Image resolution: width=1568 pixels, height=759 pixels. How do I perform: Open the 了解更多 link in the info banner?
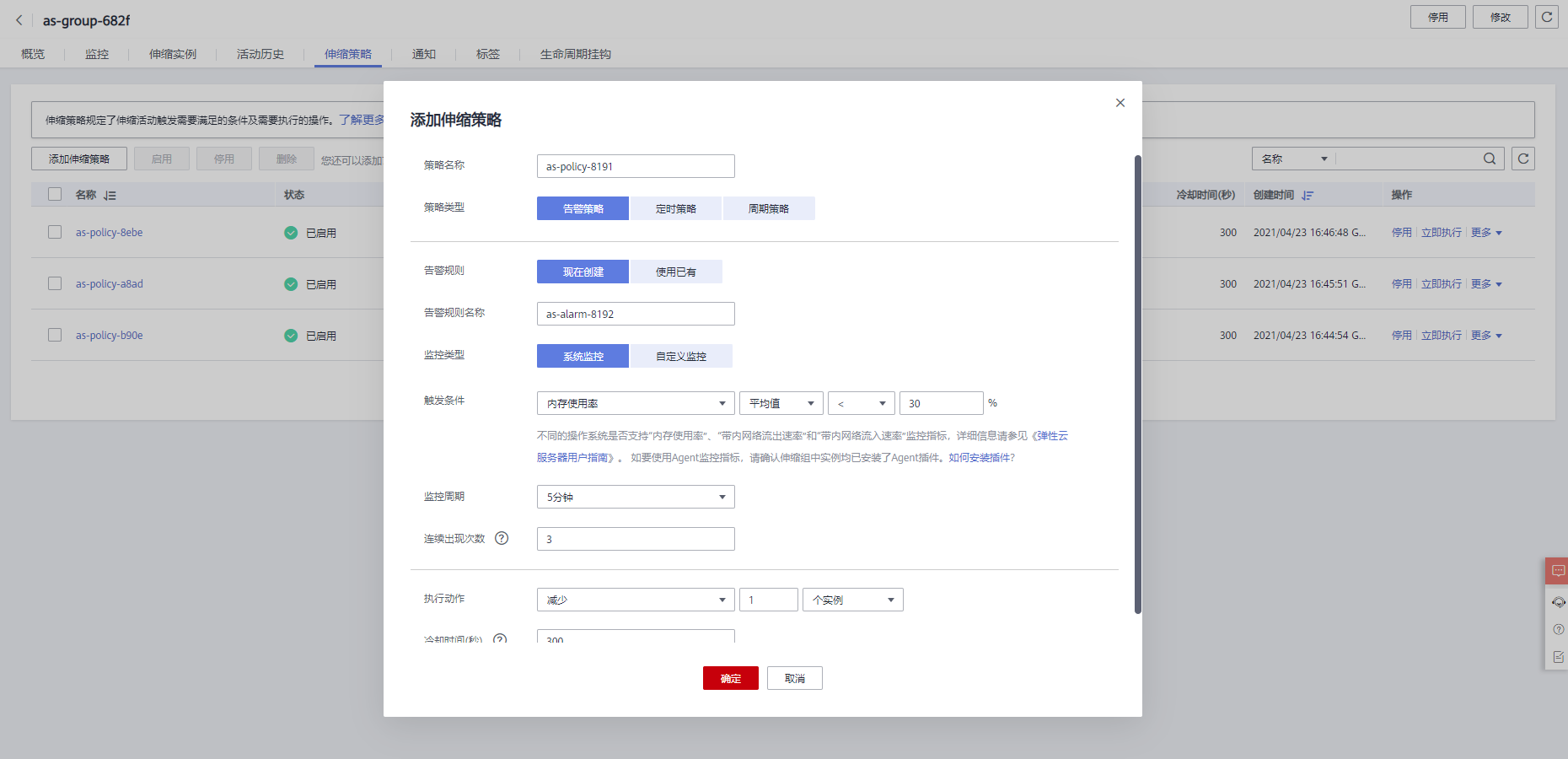click(362, 120)
